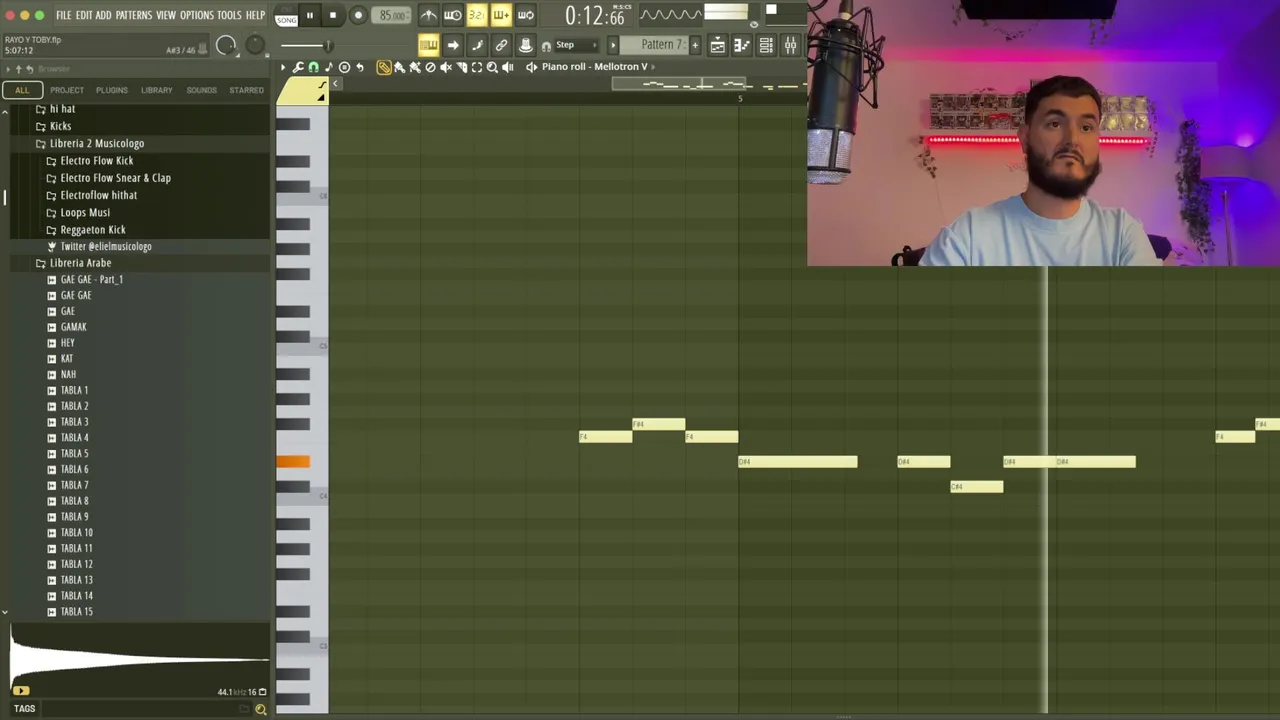Open Electro Flow Kick folder
Viewport: 1280px width, 720px height.
pos(96,161)
